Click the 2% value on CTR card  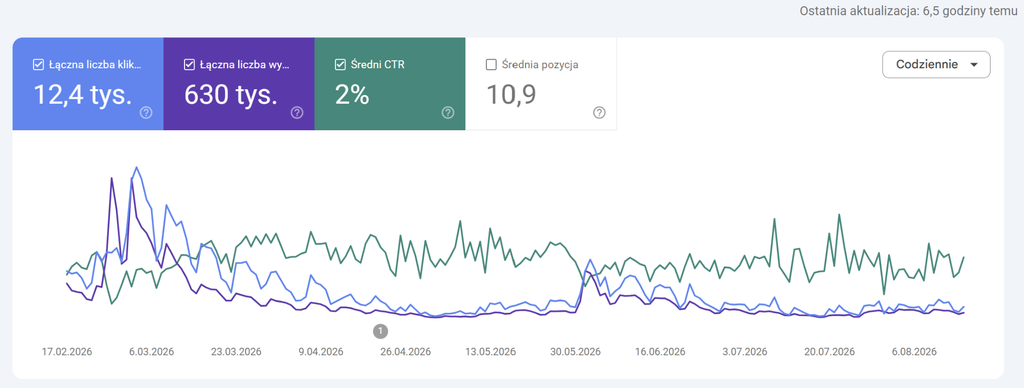(352, 95)
